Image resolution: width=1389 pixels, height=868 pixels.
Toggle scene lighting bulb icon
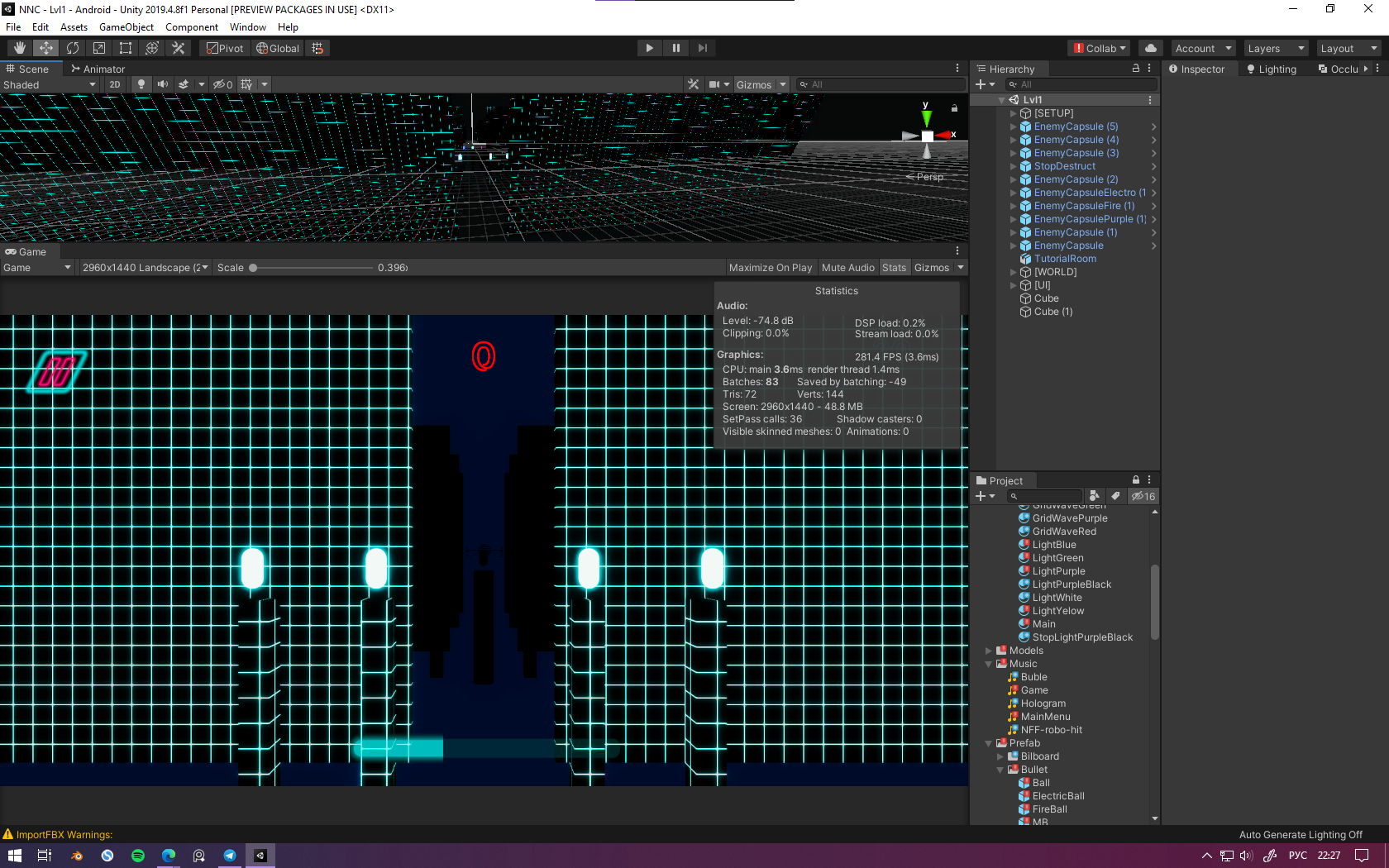coord(141,84)
